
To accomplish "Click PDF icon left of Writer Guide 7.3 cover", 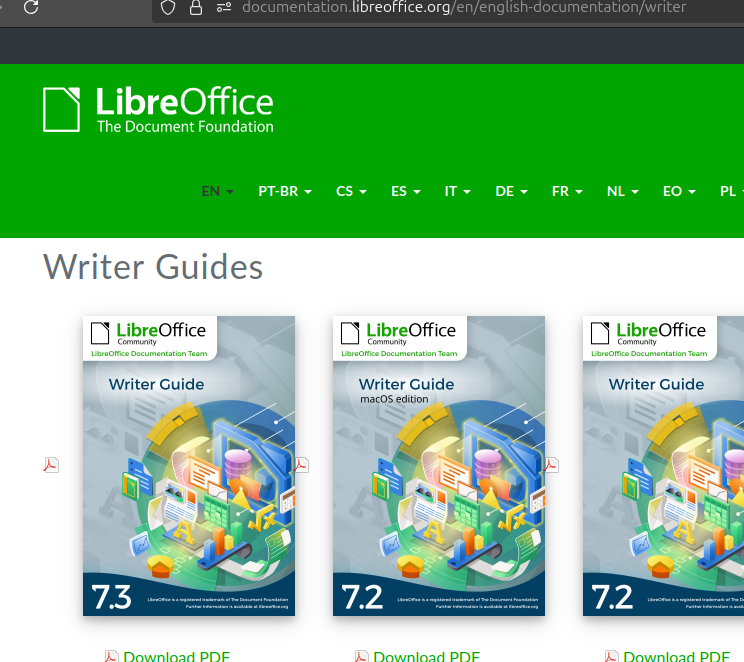I will click(x=51, y=465).
